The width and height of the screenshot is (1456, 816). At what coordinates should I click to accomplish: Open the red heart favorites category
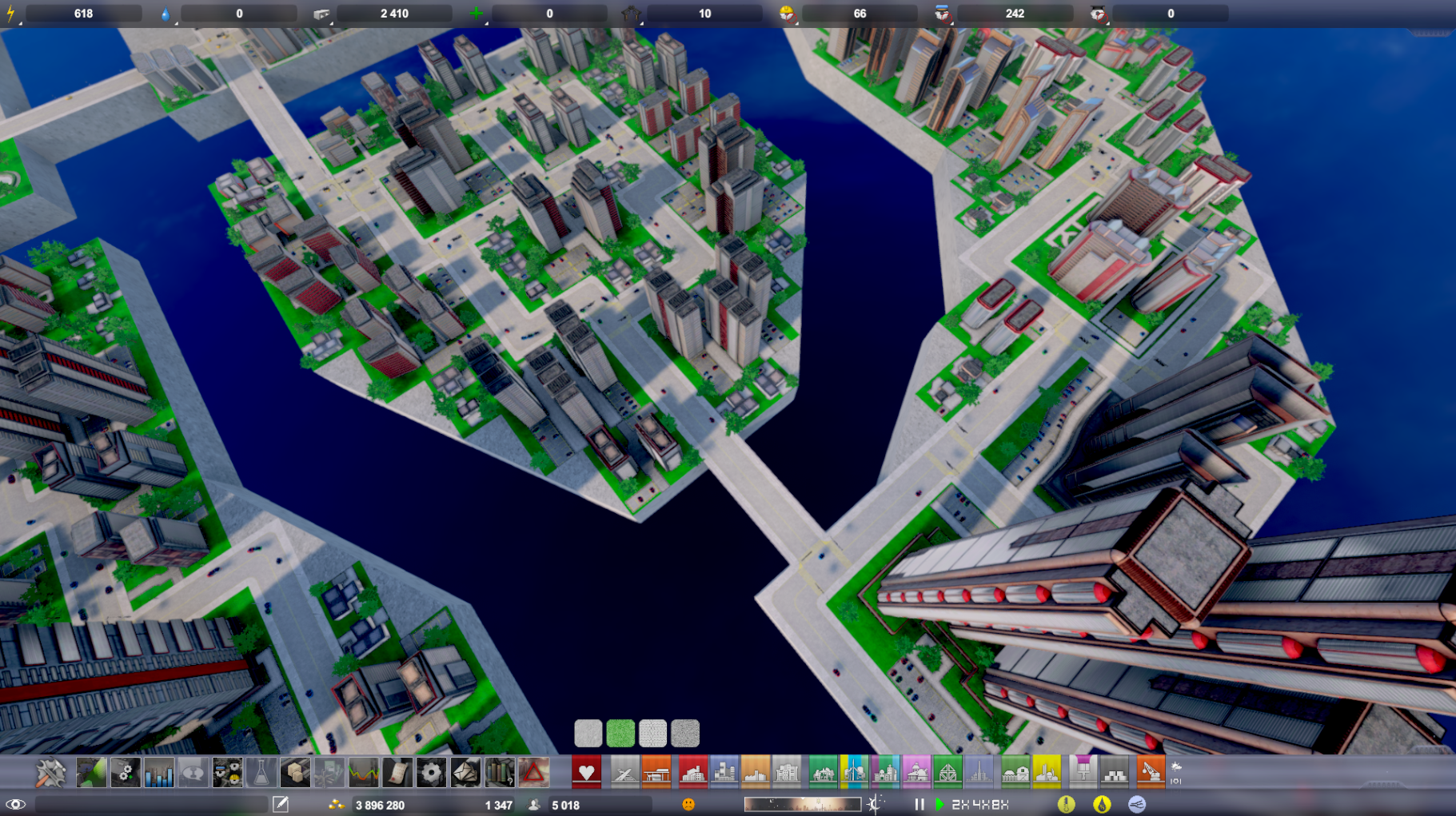586,773
